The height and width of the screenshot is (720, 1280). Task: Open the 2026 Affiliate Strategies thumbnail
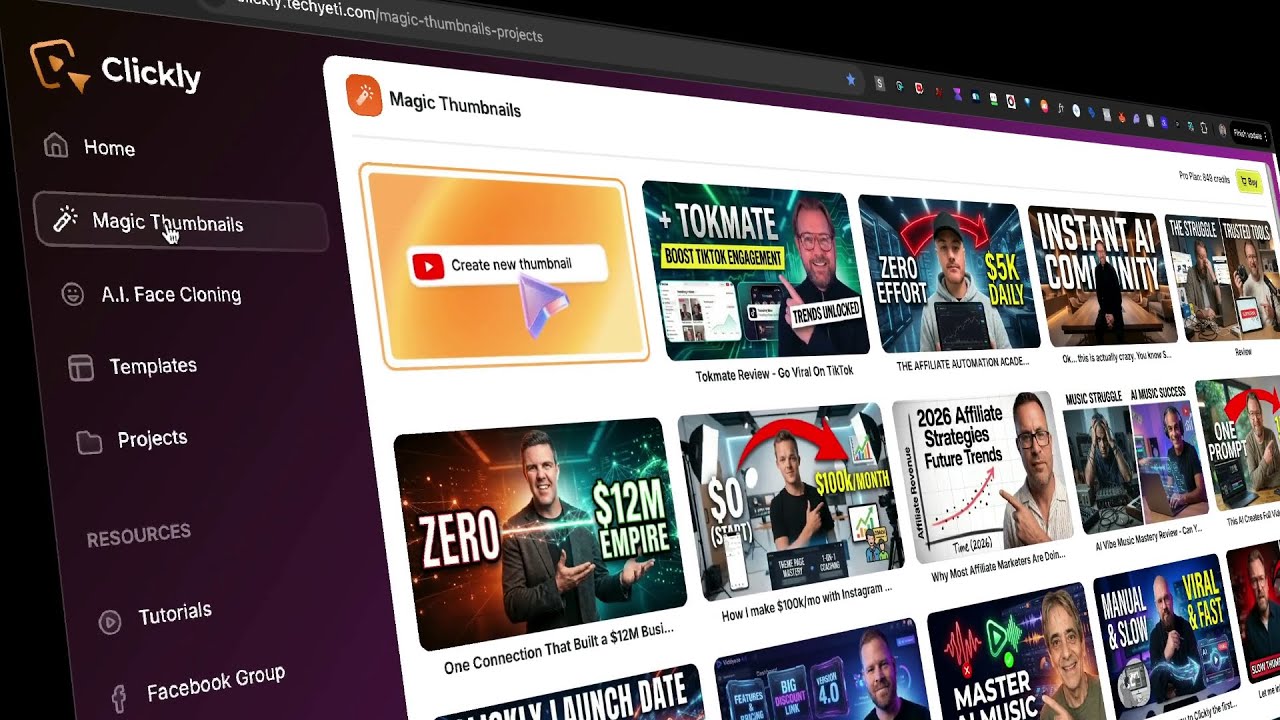point(982,477)
